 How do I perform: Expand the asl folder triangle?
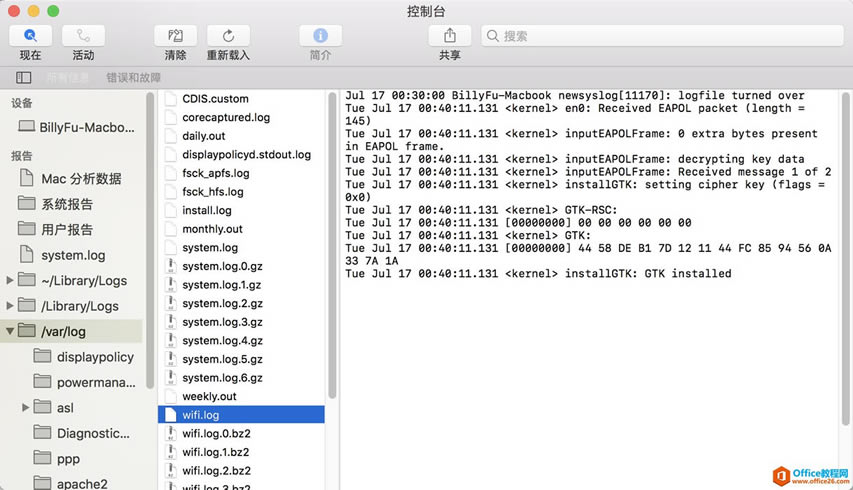[x=25, y=407]
